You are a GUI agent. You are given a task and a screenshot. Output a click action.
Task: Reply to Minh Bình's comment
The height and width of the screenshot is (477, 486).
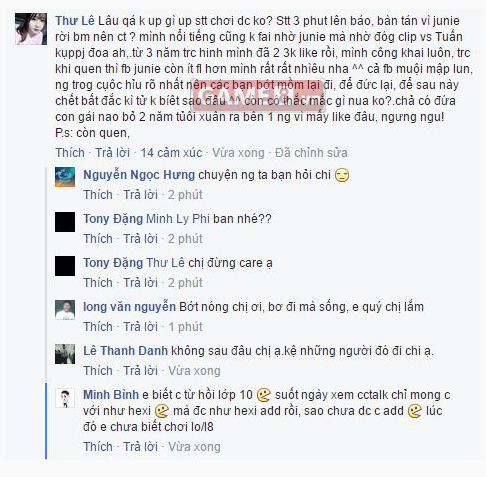tap(141, 447)
